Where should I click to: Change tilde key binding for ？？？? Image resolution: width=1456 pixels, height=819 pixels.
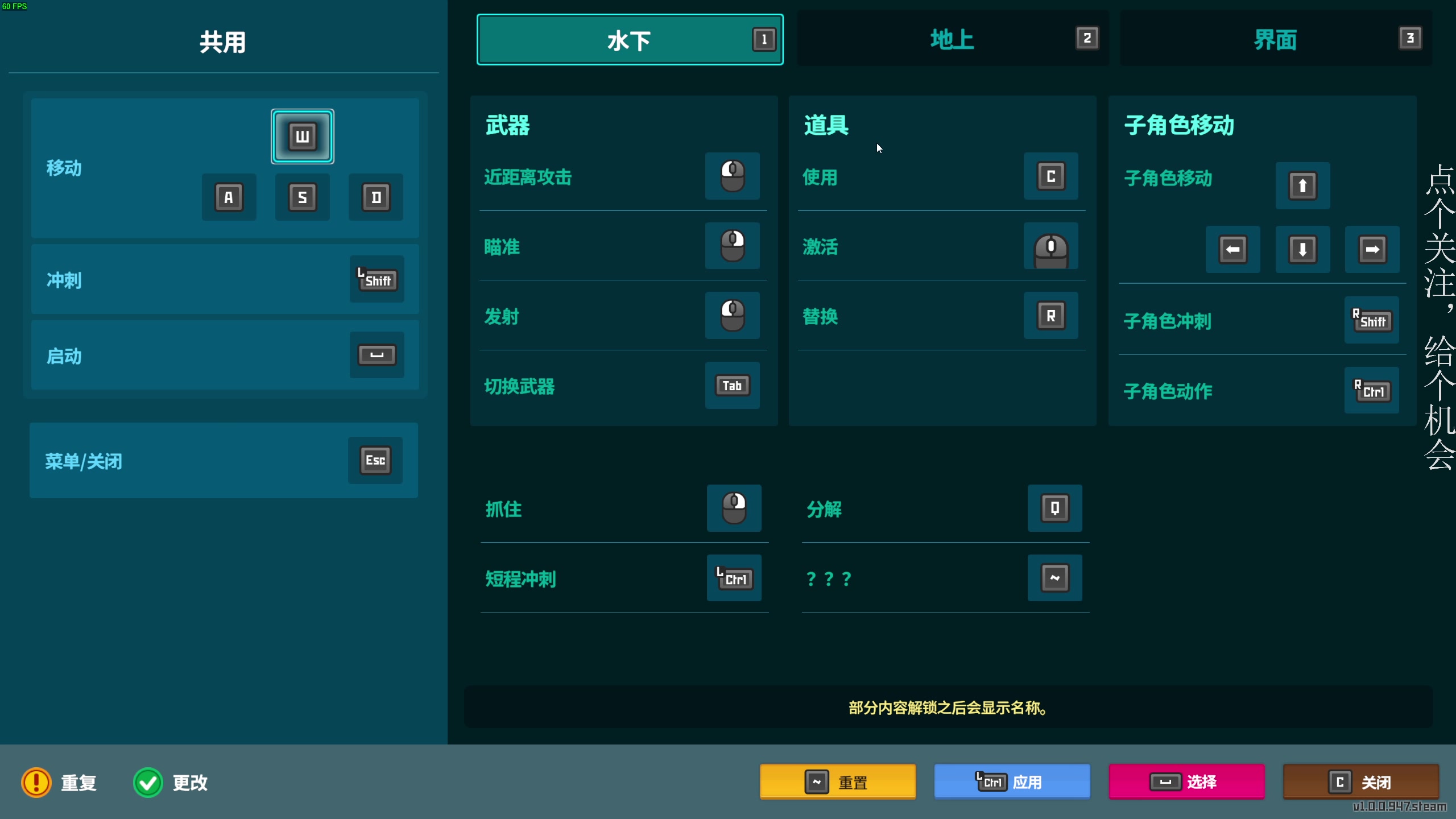point(1055,578)
